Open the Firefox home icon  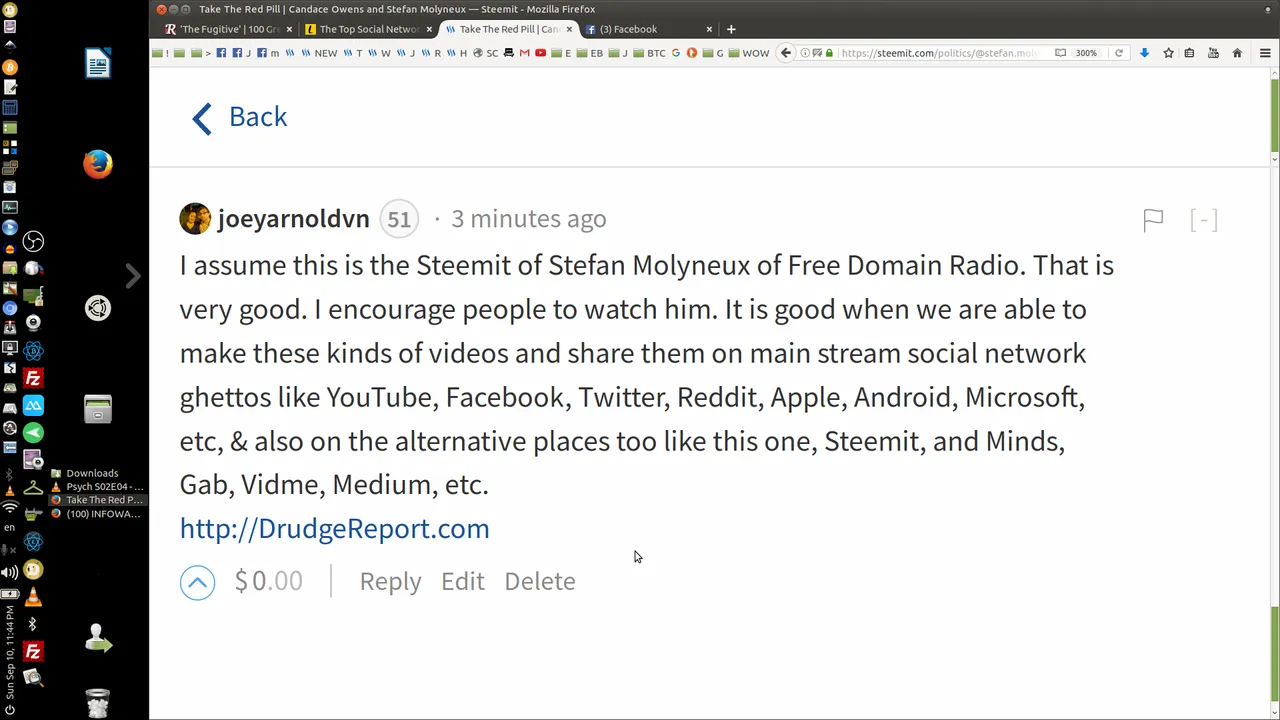click(1237, 53)
